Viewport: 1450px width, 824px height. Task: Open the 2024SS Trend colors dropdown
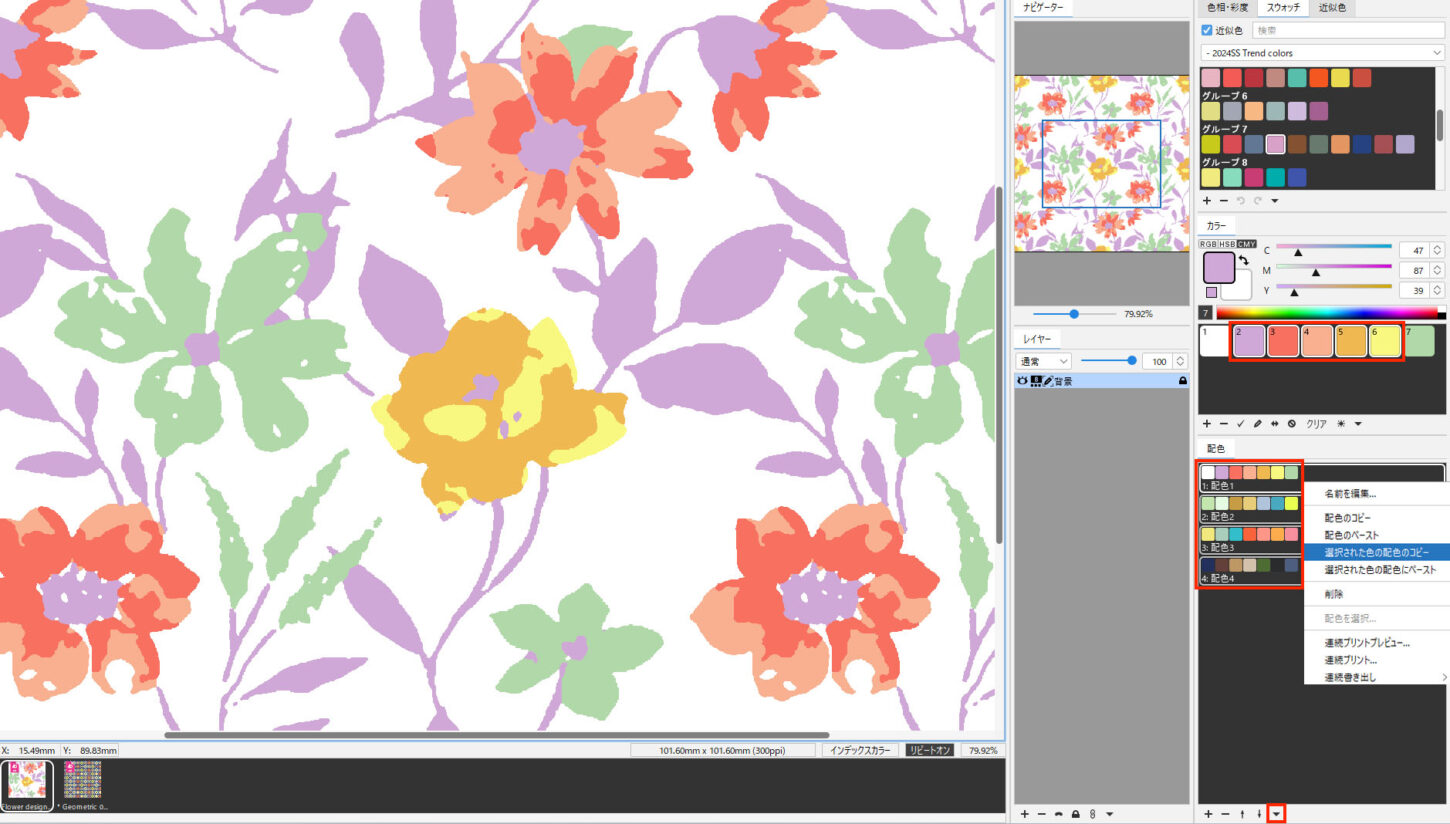tap(1321, 53)
